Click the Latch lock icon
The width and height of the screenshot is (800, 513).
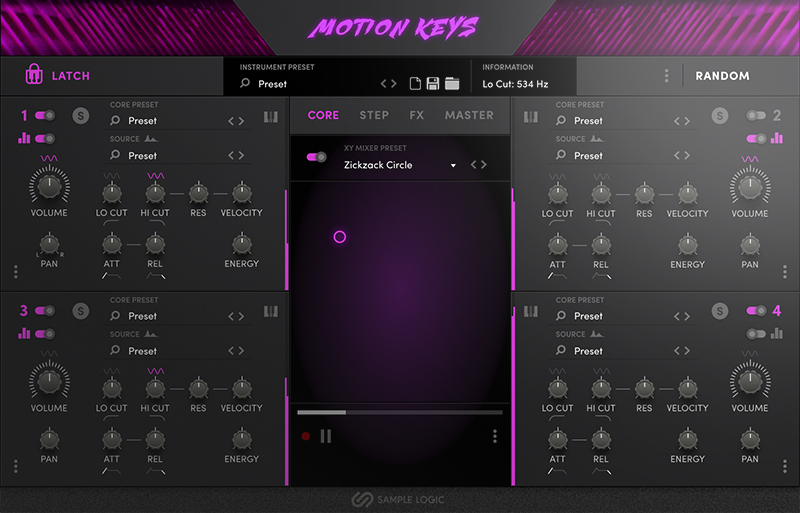[34, 75]
